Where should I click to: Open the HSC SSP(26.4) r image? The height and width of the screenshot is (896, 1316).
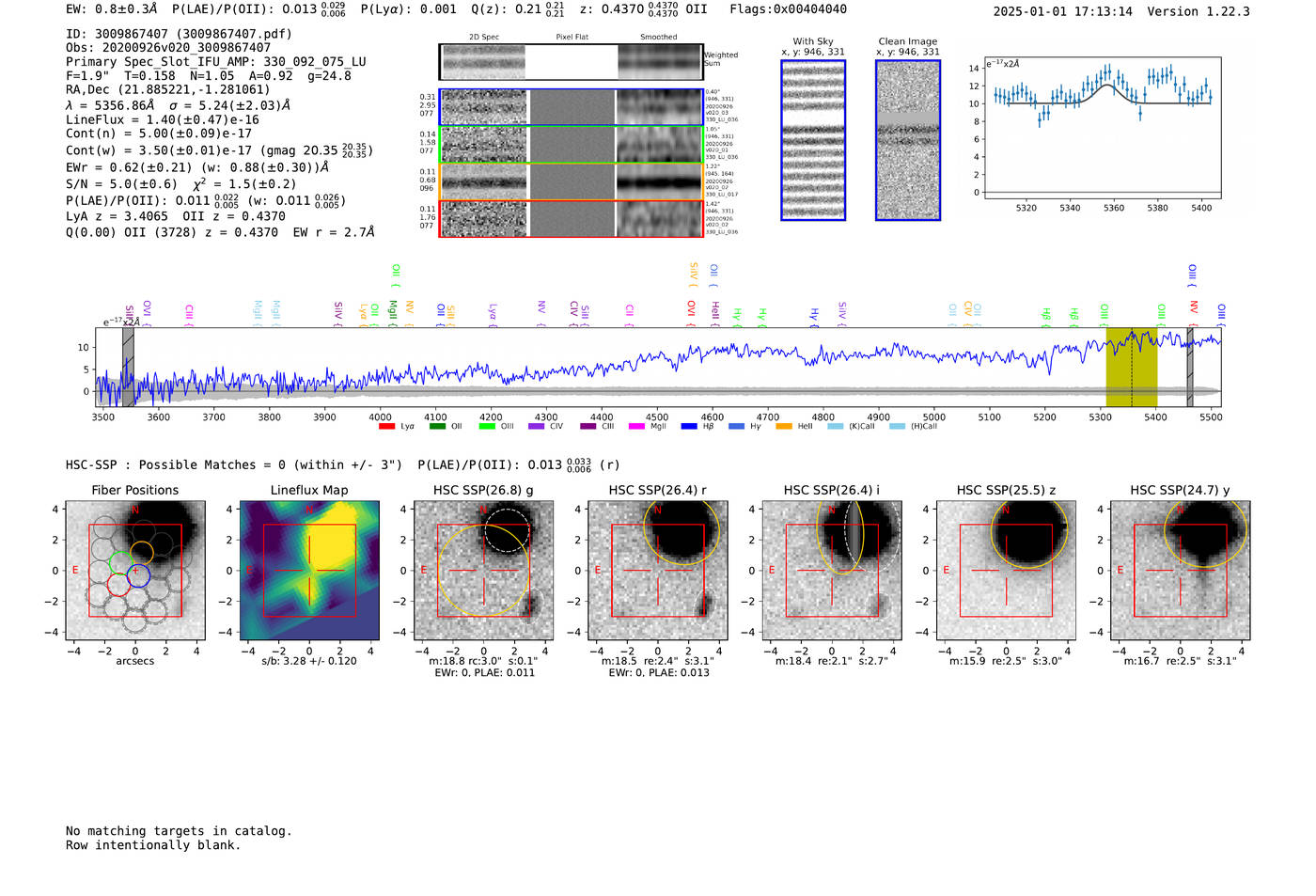coord(658,571)
